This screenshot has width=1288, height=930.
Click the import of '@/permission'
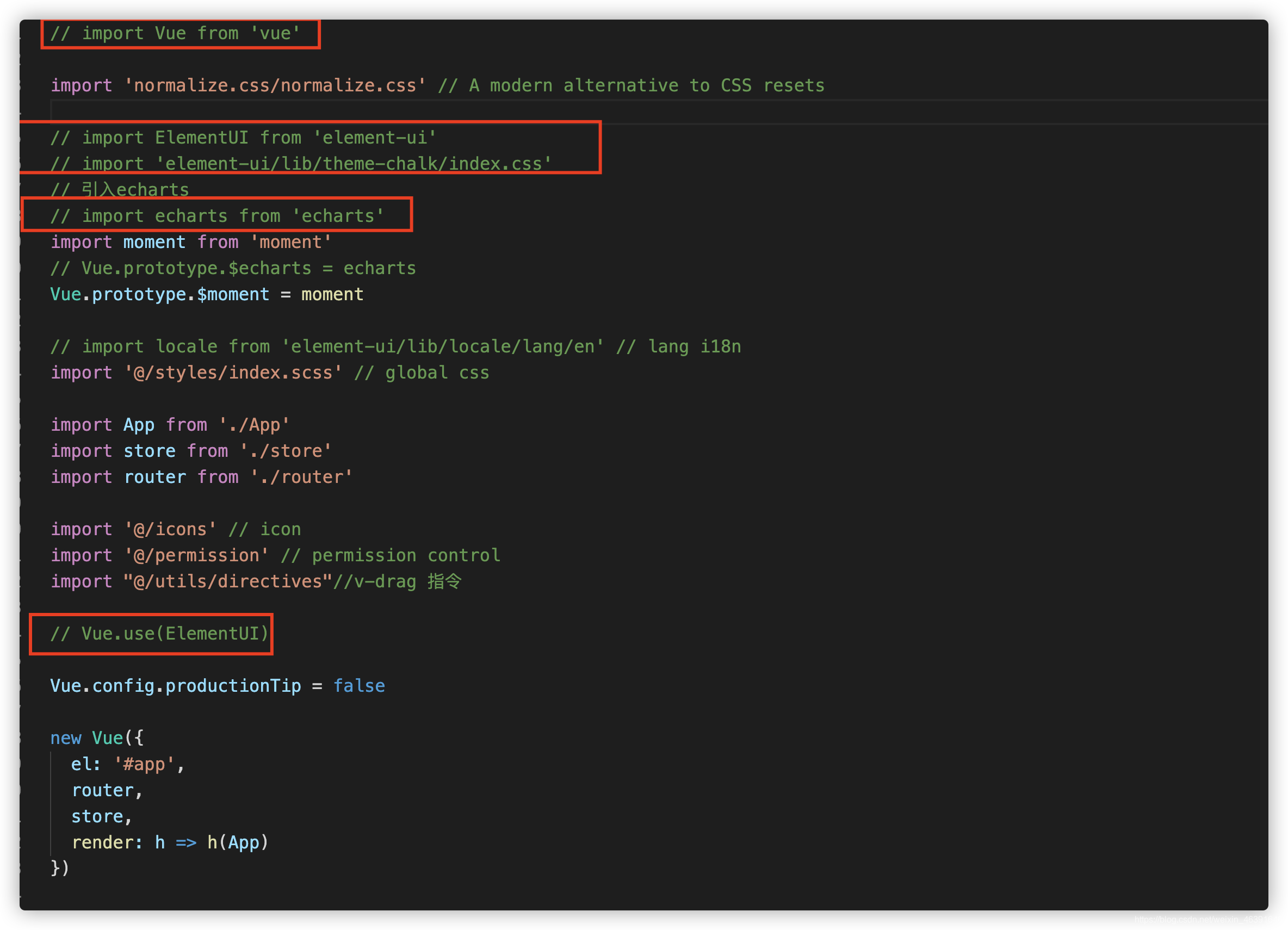(x=159, y=556)
